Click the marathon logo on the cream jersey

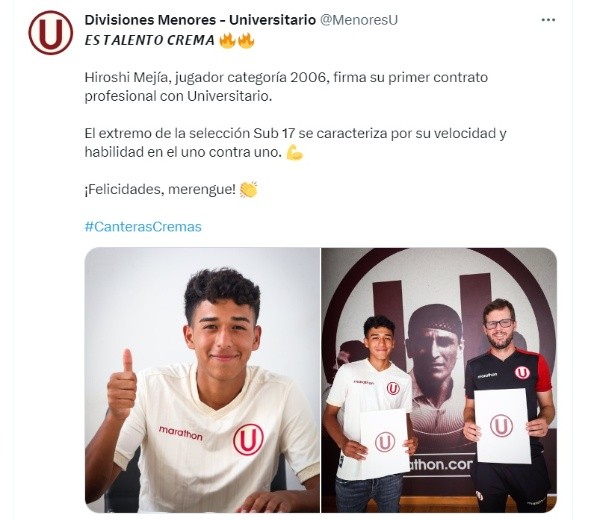[181, 433]
